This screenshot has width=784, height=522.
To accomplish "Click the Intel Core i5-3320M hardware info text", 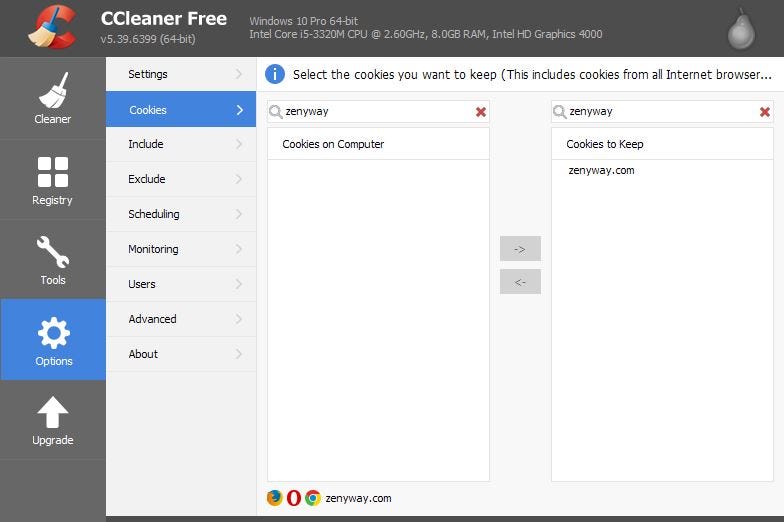I will pyautogui.click(x=426, y=34).
